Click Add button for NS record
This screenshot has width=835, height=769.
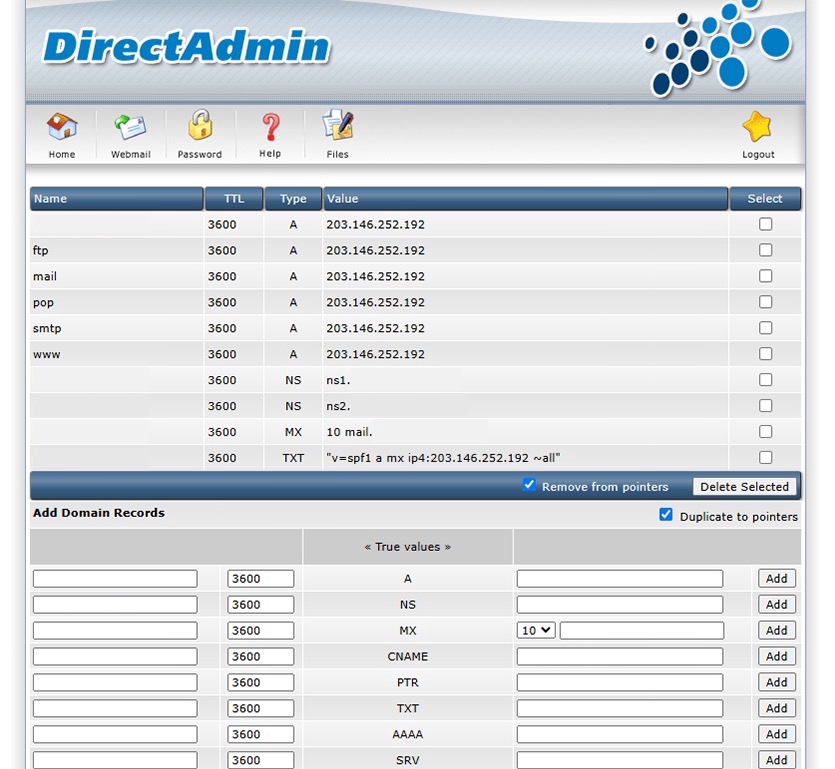776,604
